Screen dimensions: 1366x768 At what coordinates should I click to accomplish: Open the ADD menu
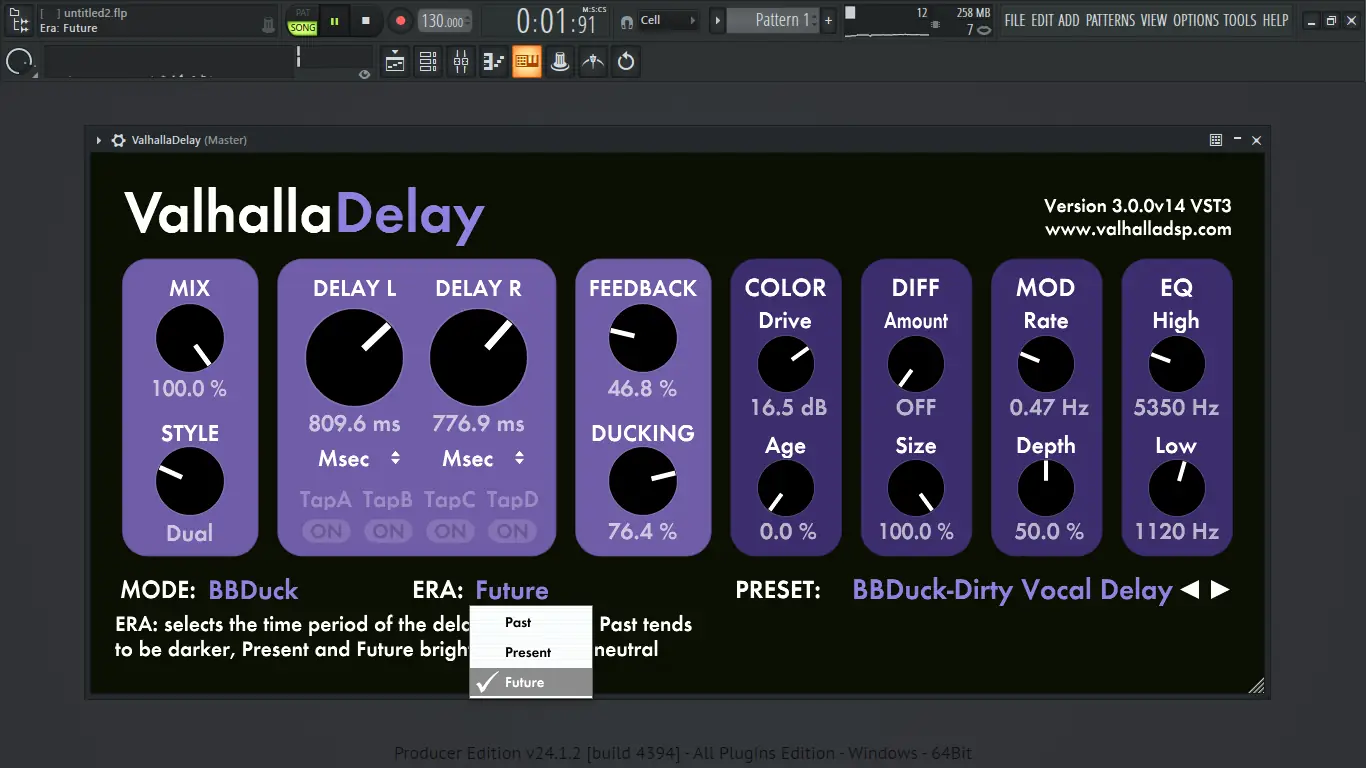coord(1069,20)
